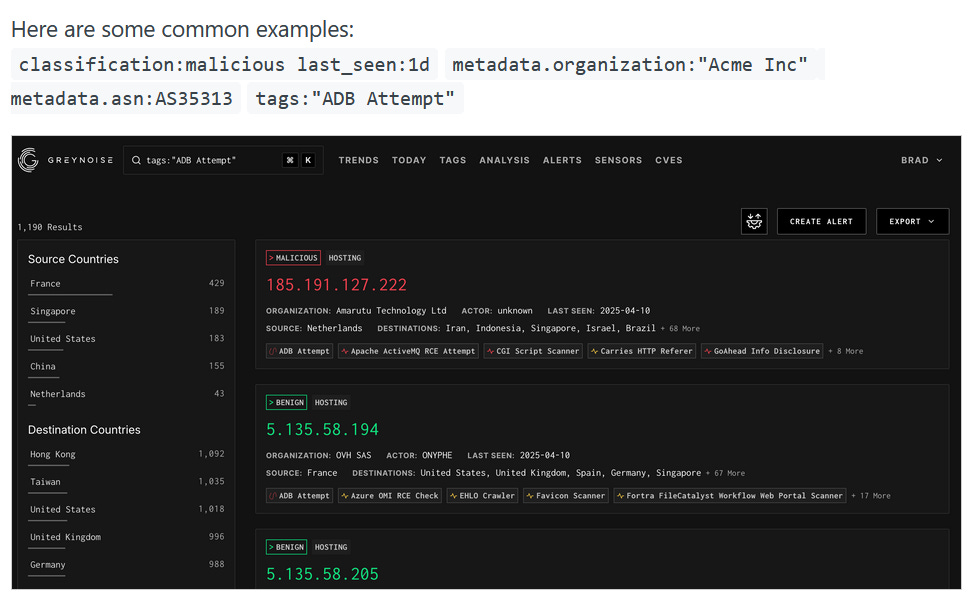The image size is (969, 601).
Task: Open IP address 5.135.58.205
Action: point(322,574)
